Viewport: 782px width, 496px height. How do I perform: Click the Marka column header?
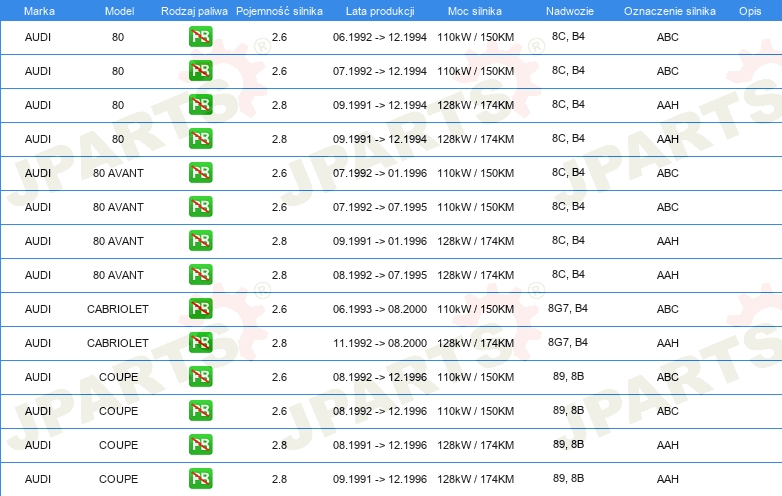pos(39,11)
